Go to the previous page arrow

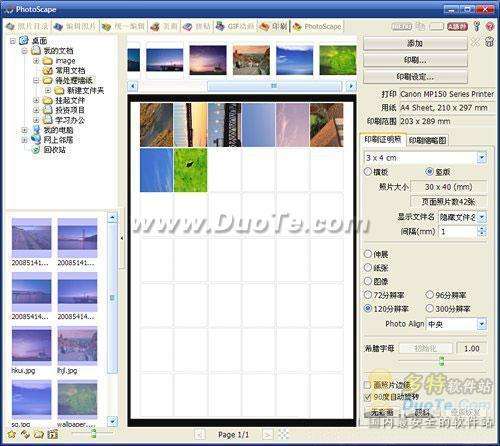pyautogui.click(x=200, y=435)
